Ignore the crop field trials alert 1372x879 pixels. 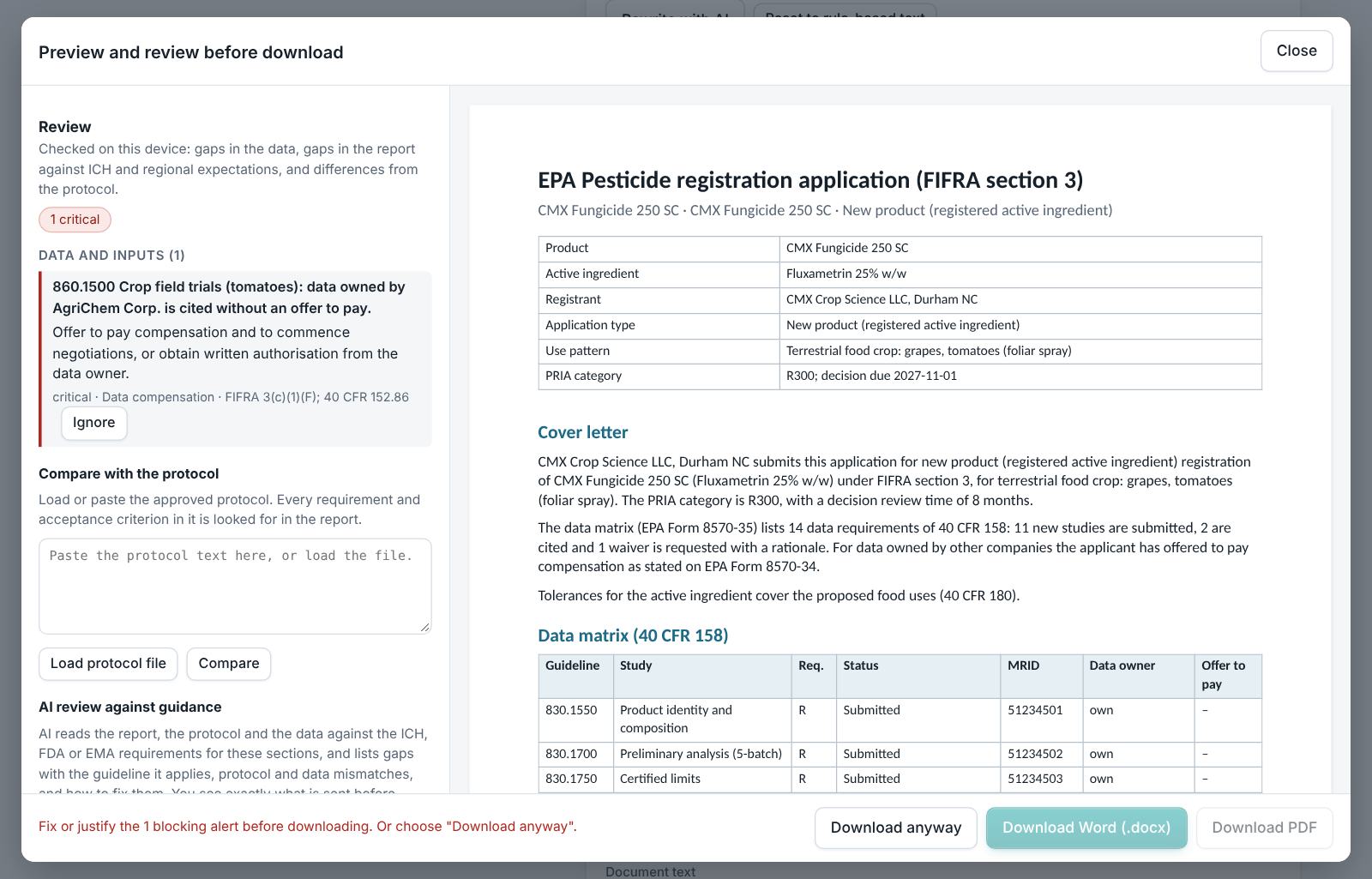(94, 423)
